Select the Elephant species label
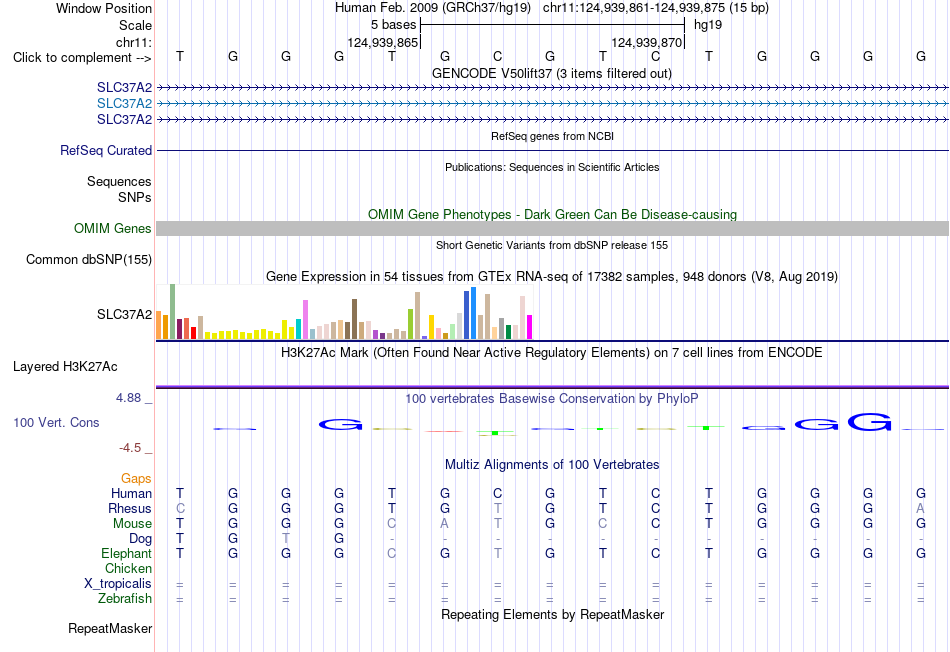Viewport: 950px width, 652px height. 126,553
